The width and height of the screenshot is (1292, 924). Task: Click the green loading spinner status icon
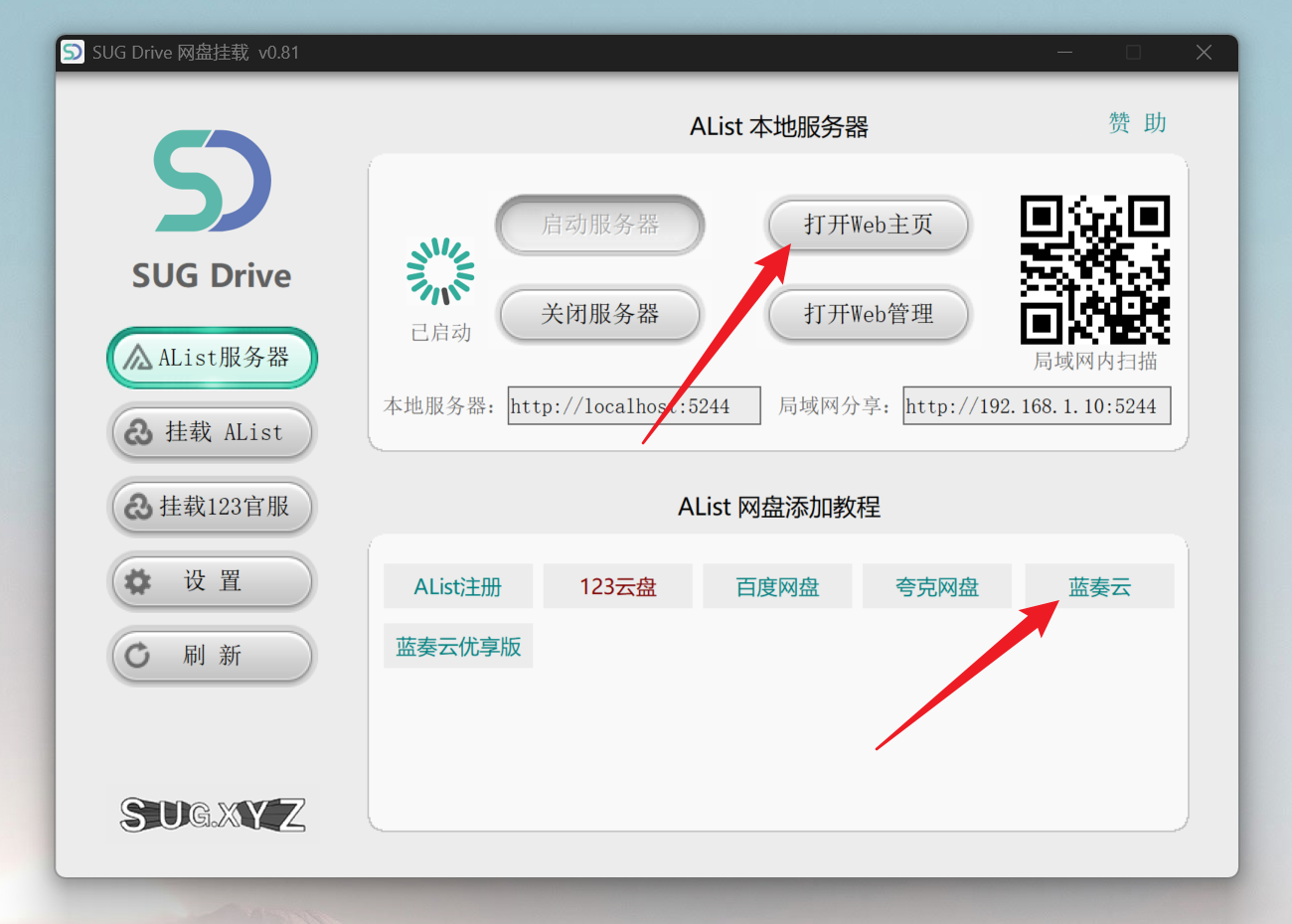[x=440, y=271]
